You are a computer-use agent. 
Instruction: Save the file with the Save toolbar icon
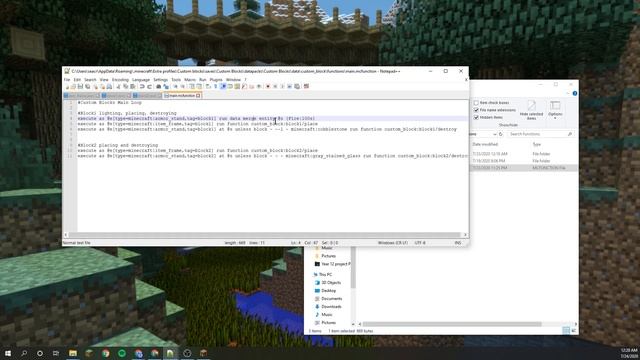point(80,87)
